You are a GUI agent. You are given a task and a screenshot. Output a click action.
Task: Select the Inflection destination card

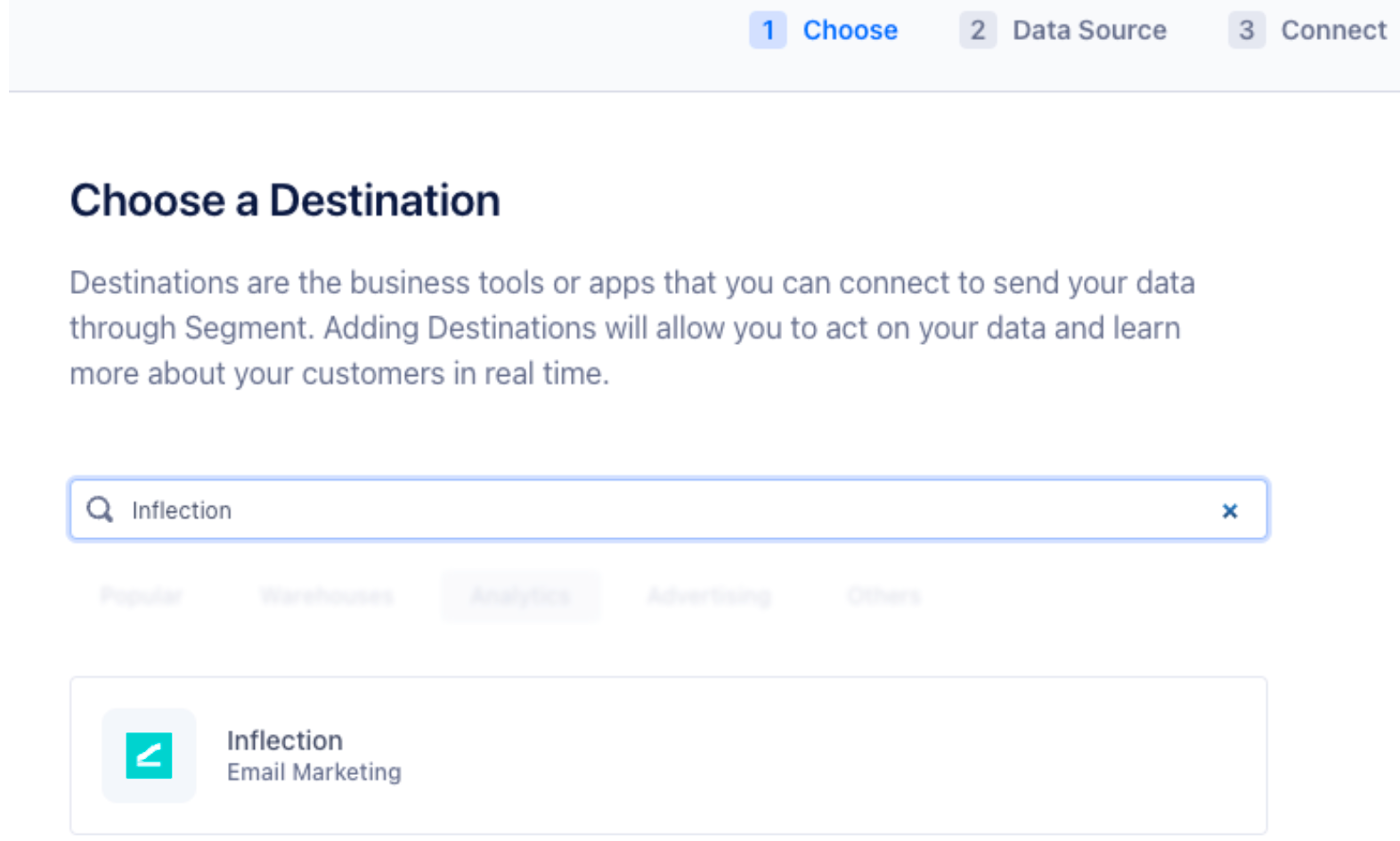click(669, 755)
